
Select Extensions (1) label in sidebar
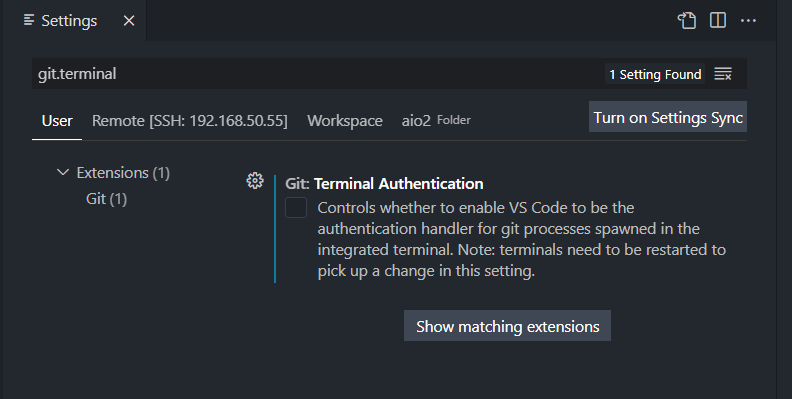(x=123, y=173)
